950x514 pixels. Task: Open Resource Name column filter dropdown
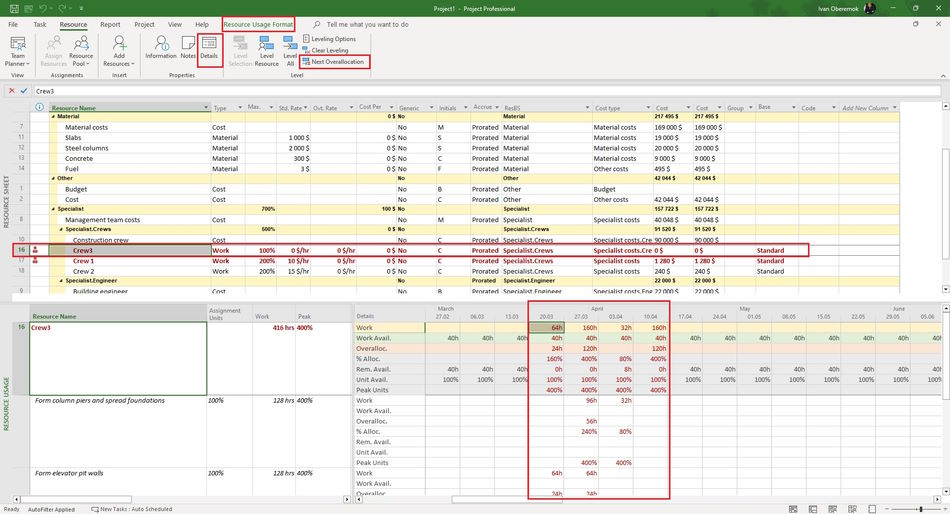click(x=206, y=108)
